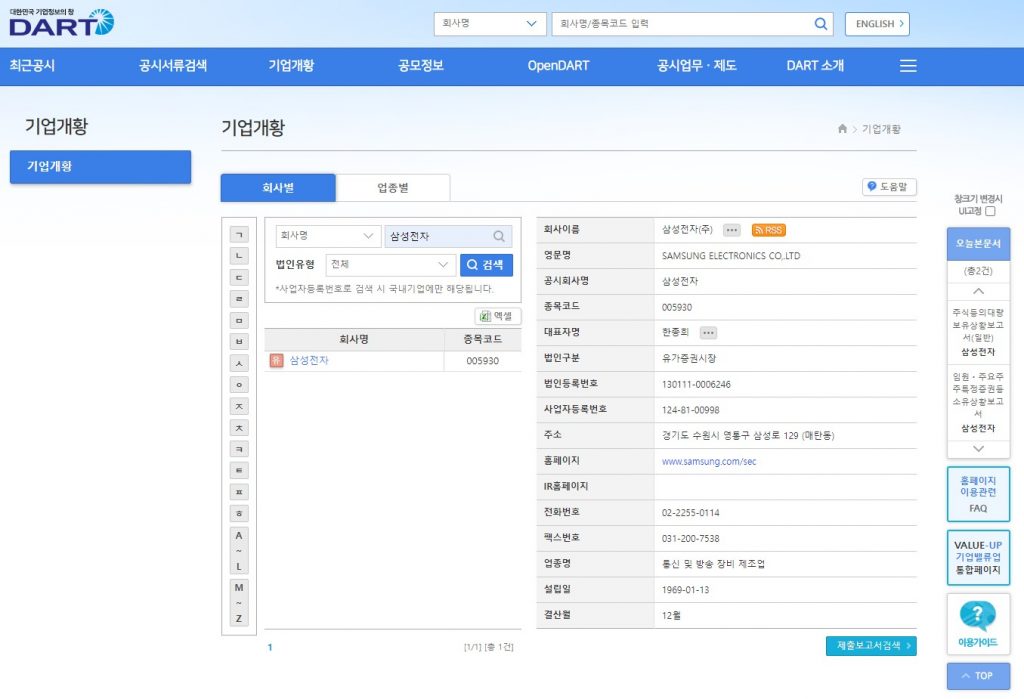Click the breadcrumb 기업개황 text

(x=881, y=129)
